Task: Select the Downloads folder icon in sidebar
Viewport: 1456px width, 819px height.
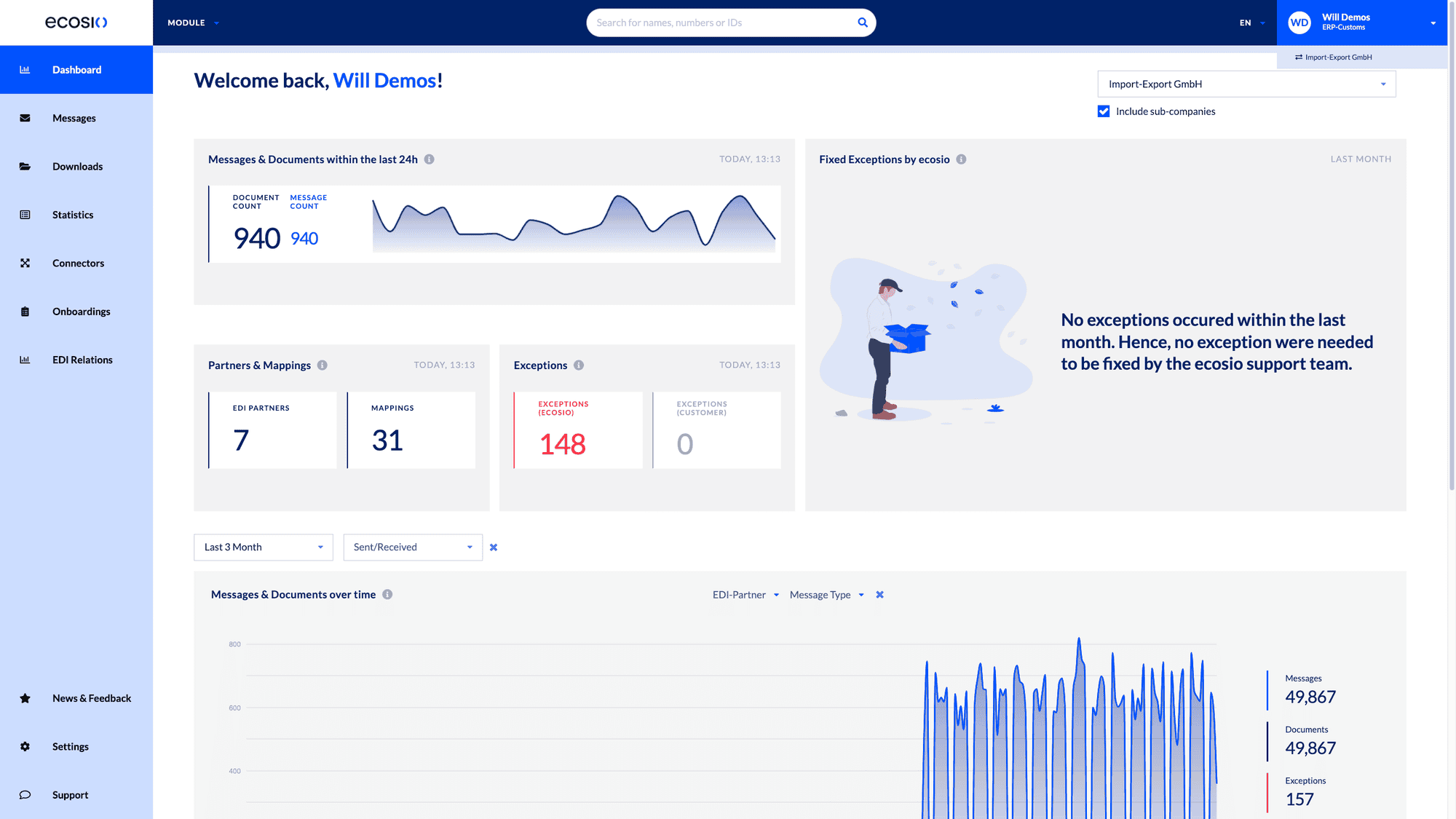Action: [25, 166]
